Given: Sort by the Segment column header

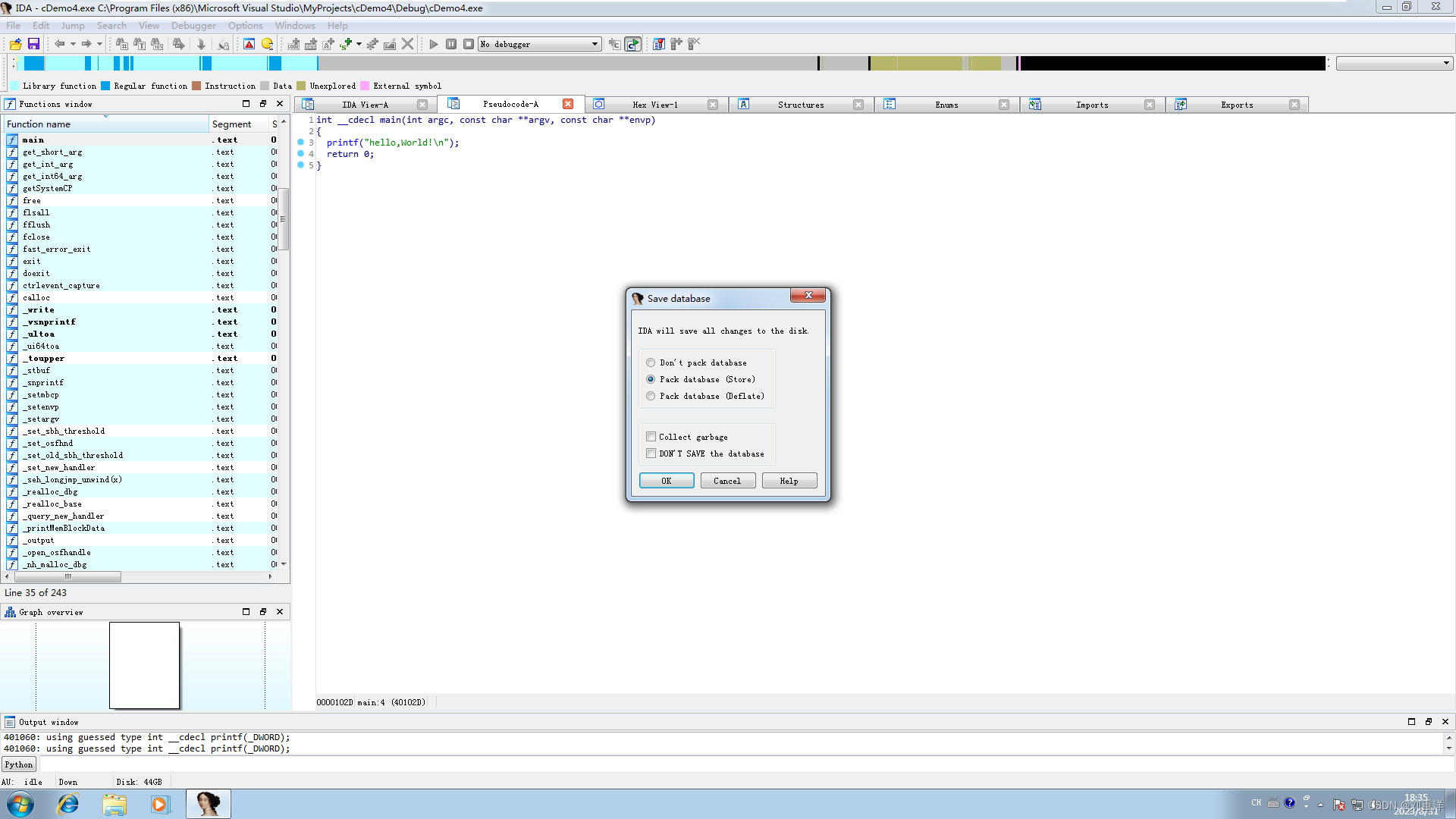Looking at the screenshot, I should point(239,124).
